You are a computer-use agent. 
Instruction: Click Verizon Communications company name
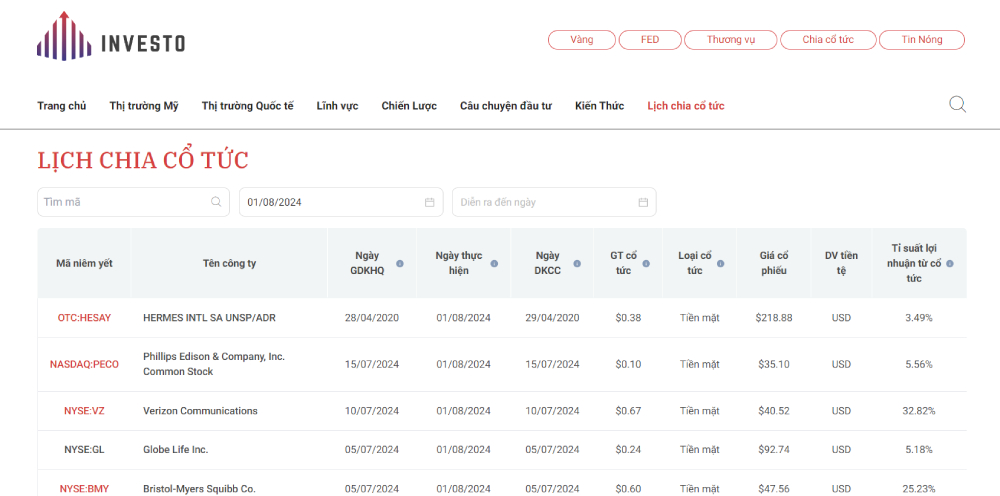[x=200, y=411]
